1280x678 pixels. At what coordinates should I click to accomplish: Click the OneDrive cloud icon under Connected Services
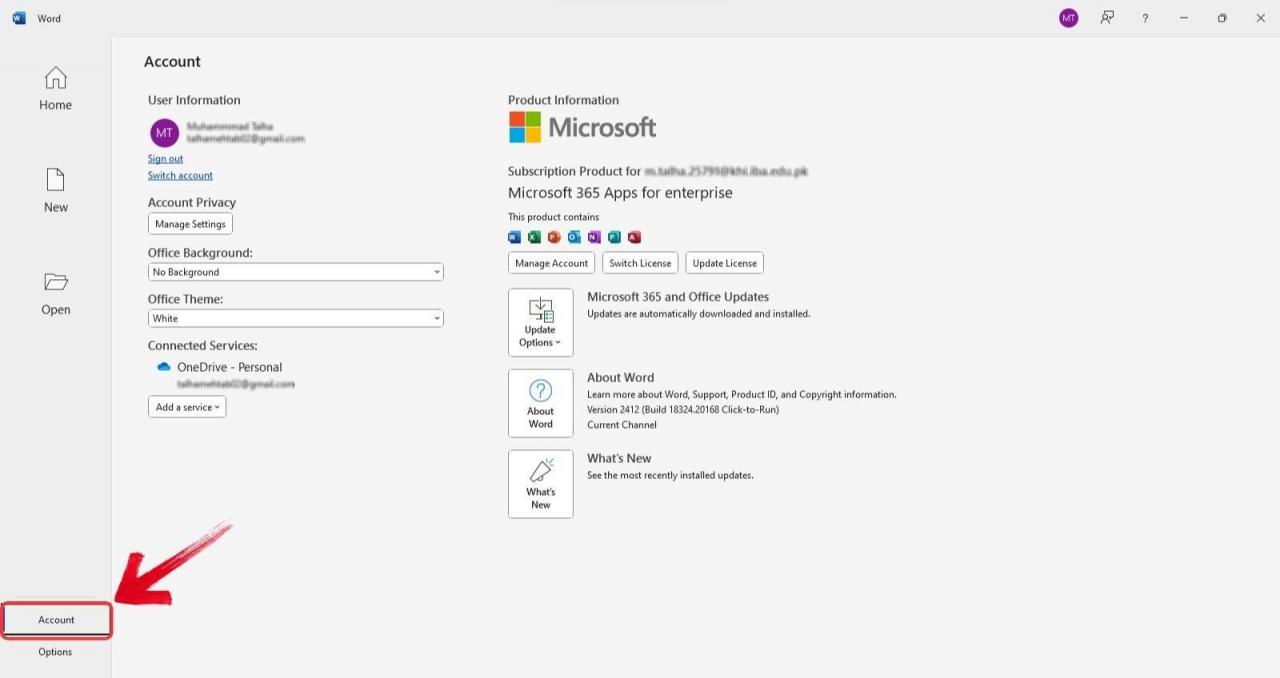click(164, 366)
